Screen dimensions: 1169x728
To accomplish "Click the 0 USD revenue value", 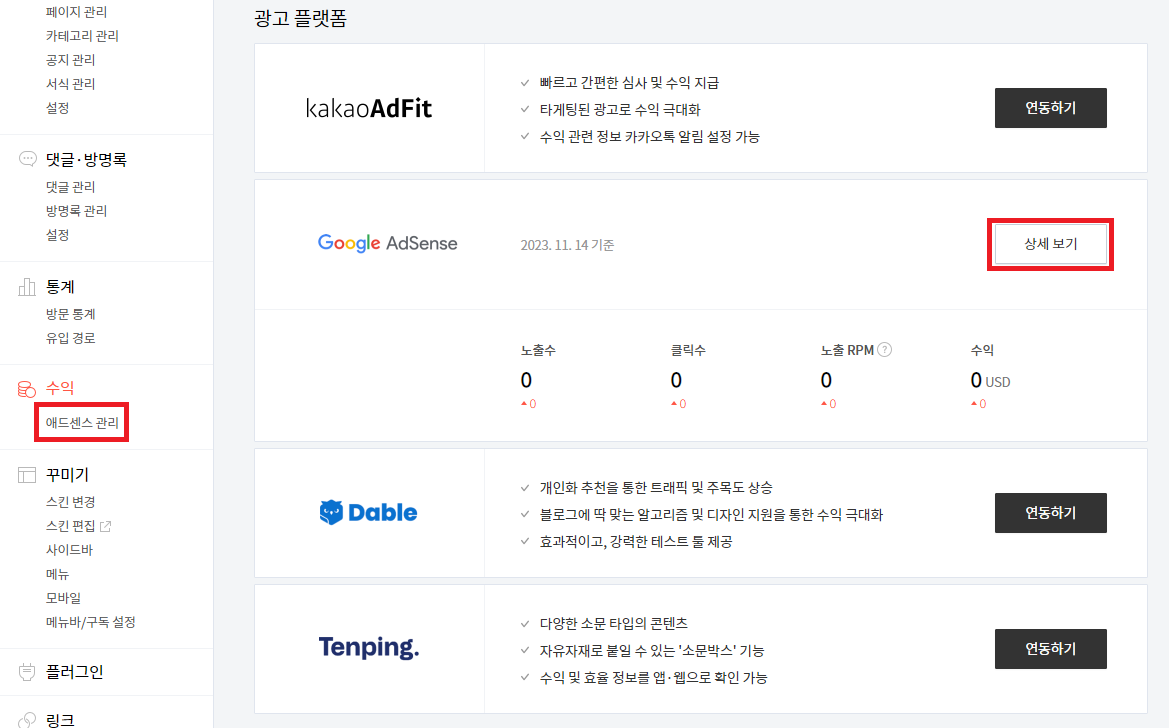I will [990, 381].
